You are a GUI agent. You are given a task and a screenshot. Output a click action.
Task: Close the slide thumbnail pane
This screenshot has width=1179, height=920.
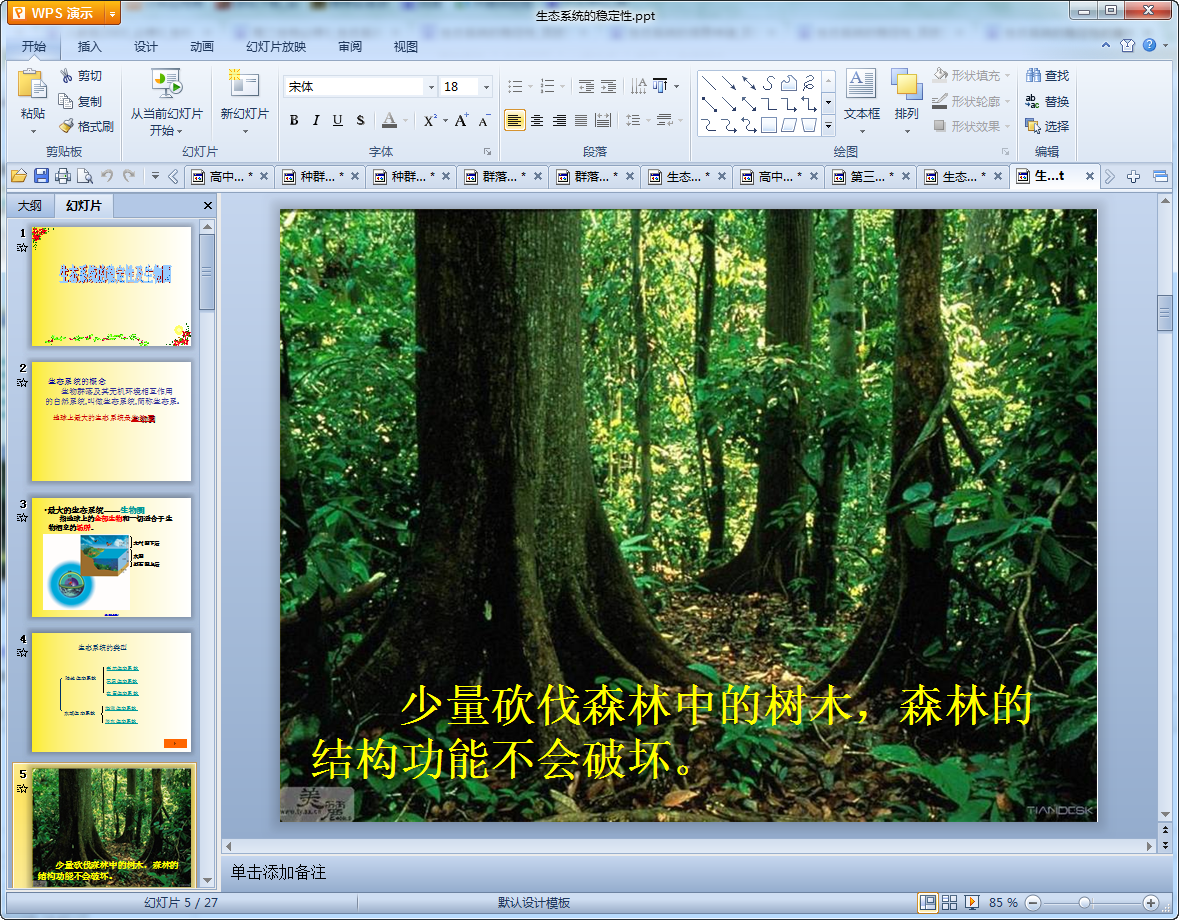click(208, 205)
